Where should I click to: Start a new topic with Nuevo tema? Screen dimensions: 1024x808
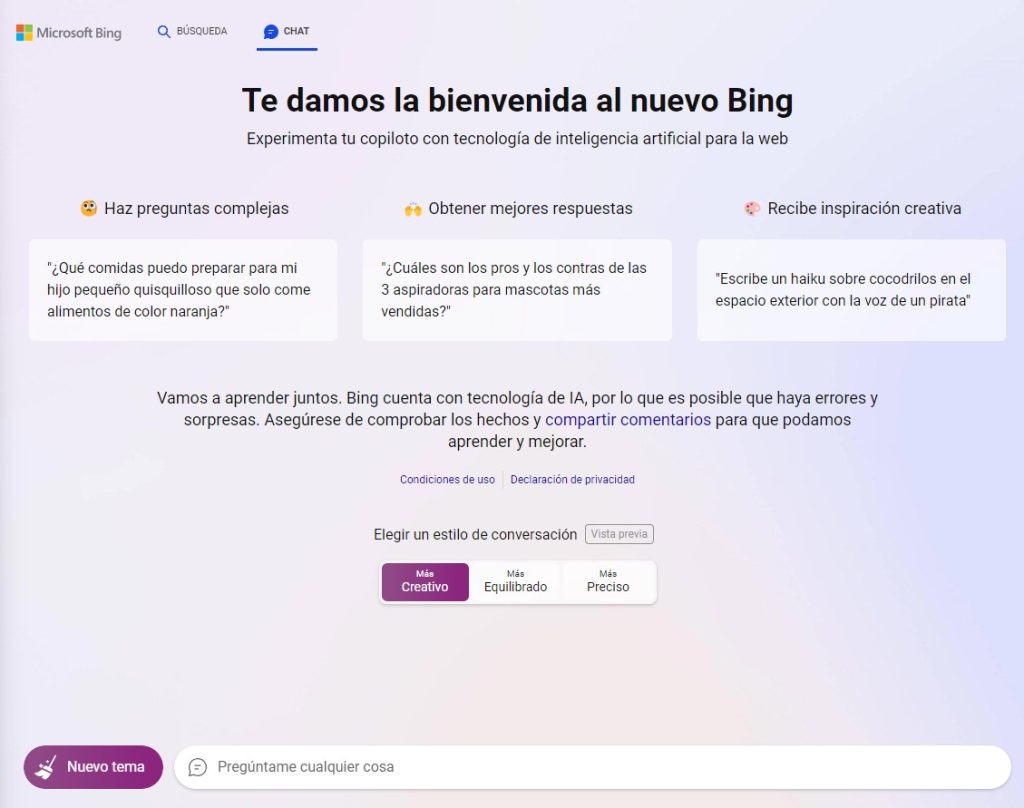pos(93,767)
